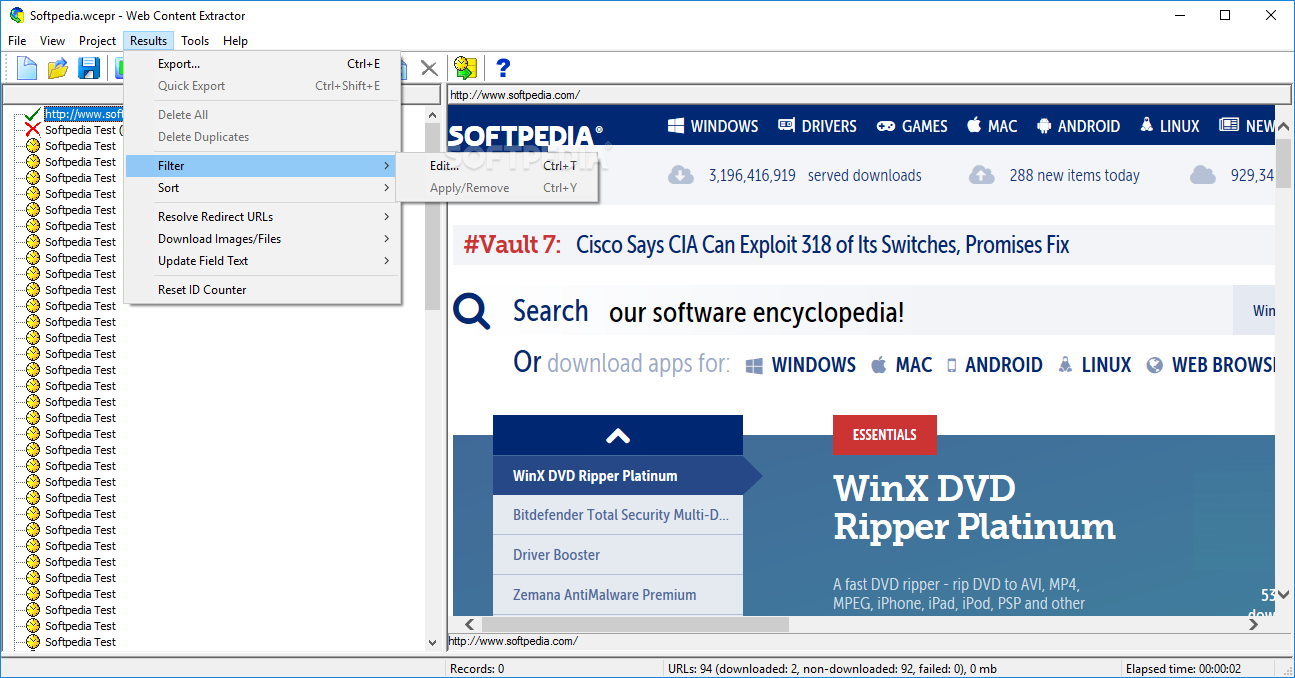Click the New project toolbar icon
This screenshot has height=678, width=1295.
click(27, 68)
